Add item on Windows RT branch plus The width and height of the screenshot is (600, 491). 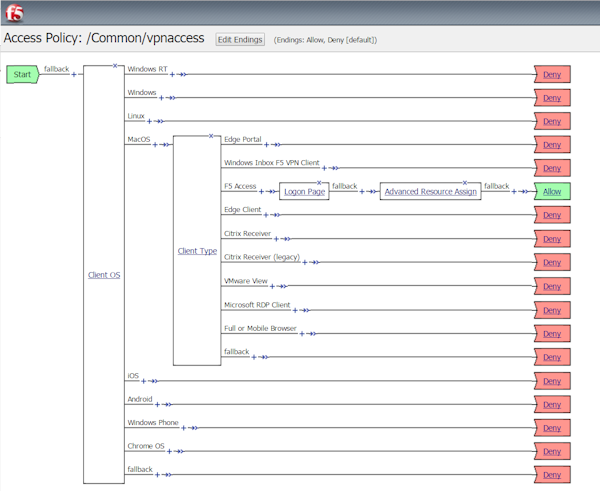coord(172,74)
